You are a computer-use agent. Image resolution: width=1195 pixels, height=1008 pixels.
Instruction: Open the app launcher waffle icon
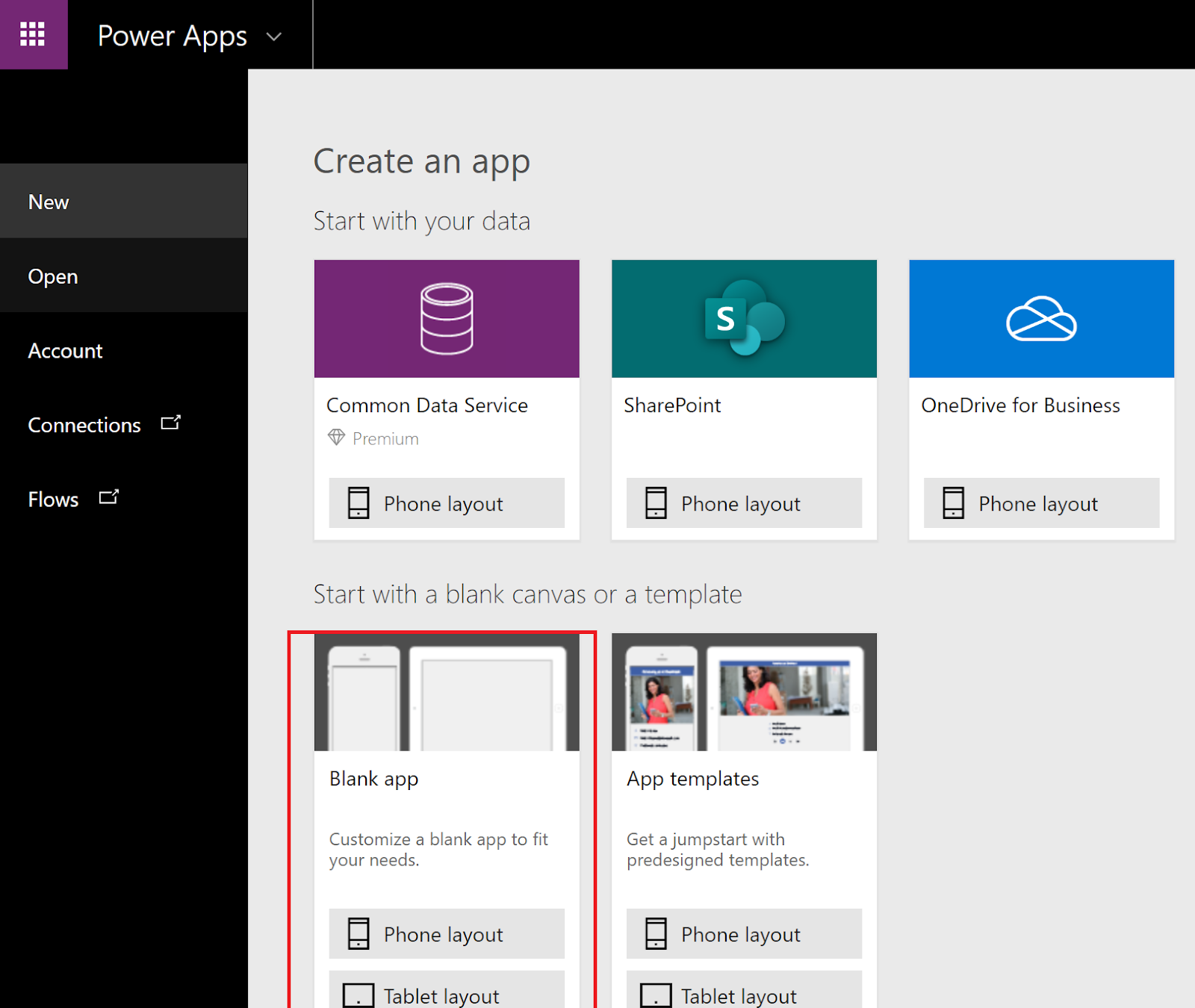34,34
